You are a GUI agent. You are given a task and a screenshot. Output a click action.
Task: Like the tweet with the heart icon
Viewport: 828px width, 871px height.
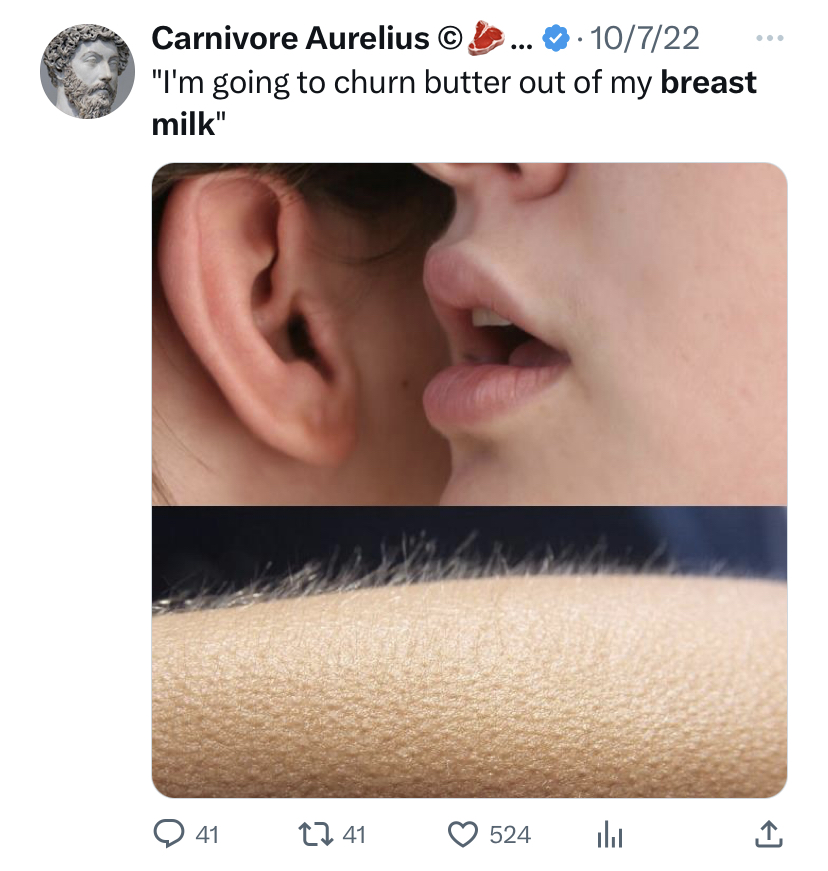coord(463,834)
